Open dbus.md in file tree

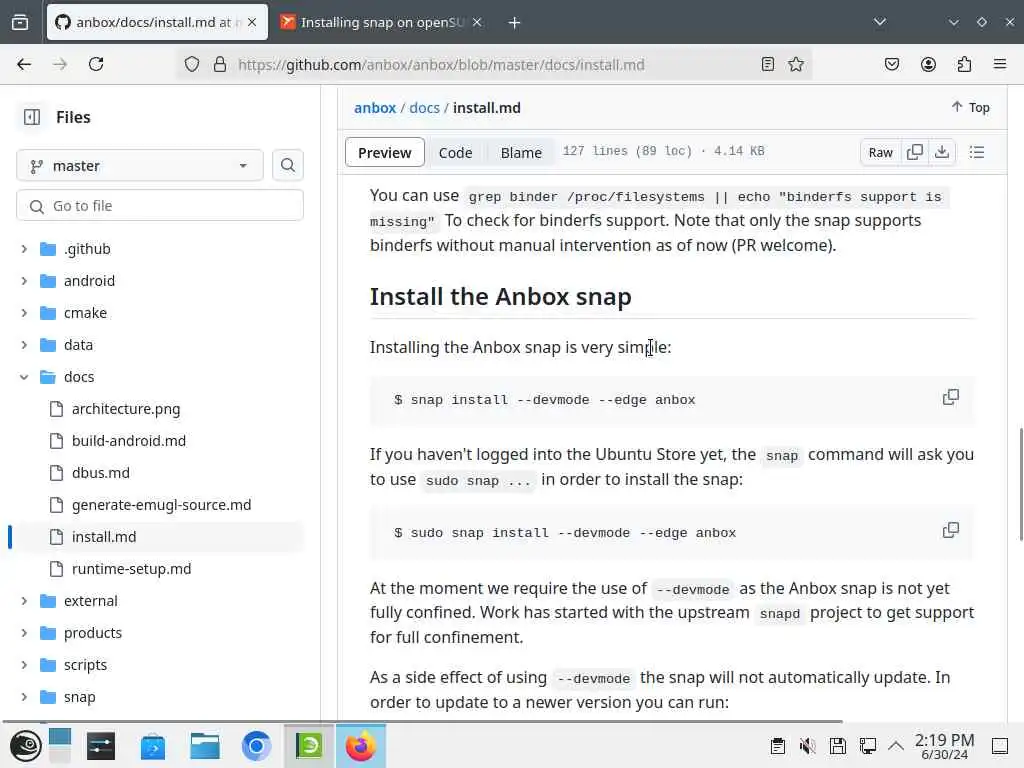(x=101, y=473)
